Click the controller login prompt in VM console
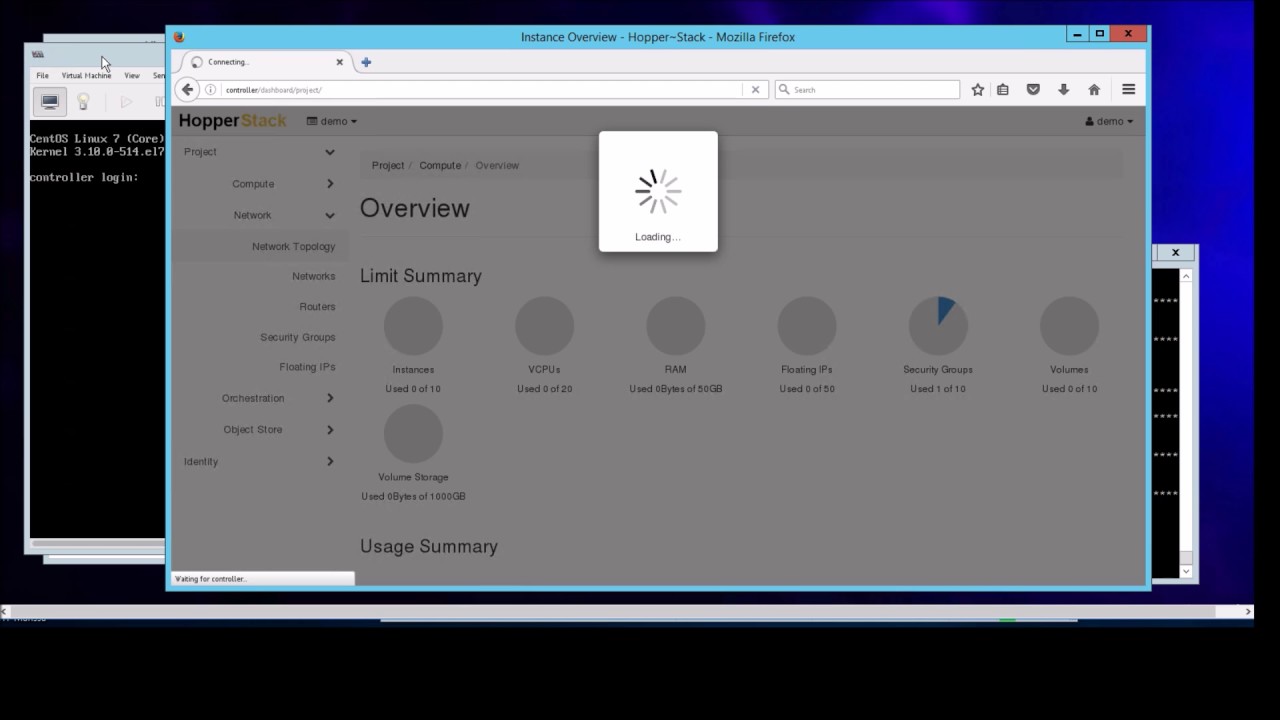 pyautogui.click(x=84, y=177)
